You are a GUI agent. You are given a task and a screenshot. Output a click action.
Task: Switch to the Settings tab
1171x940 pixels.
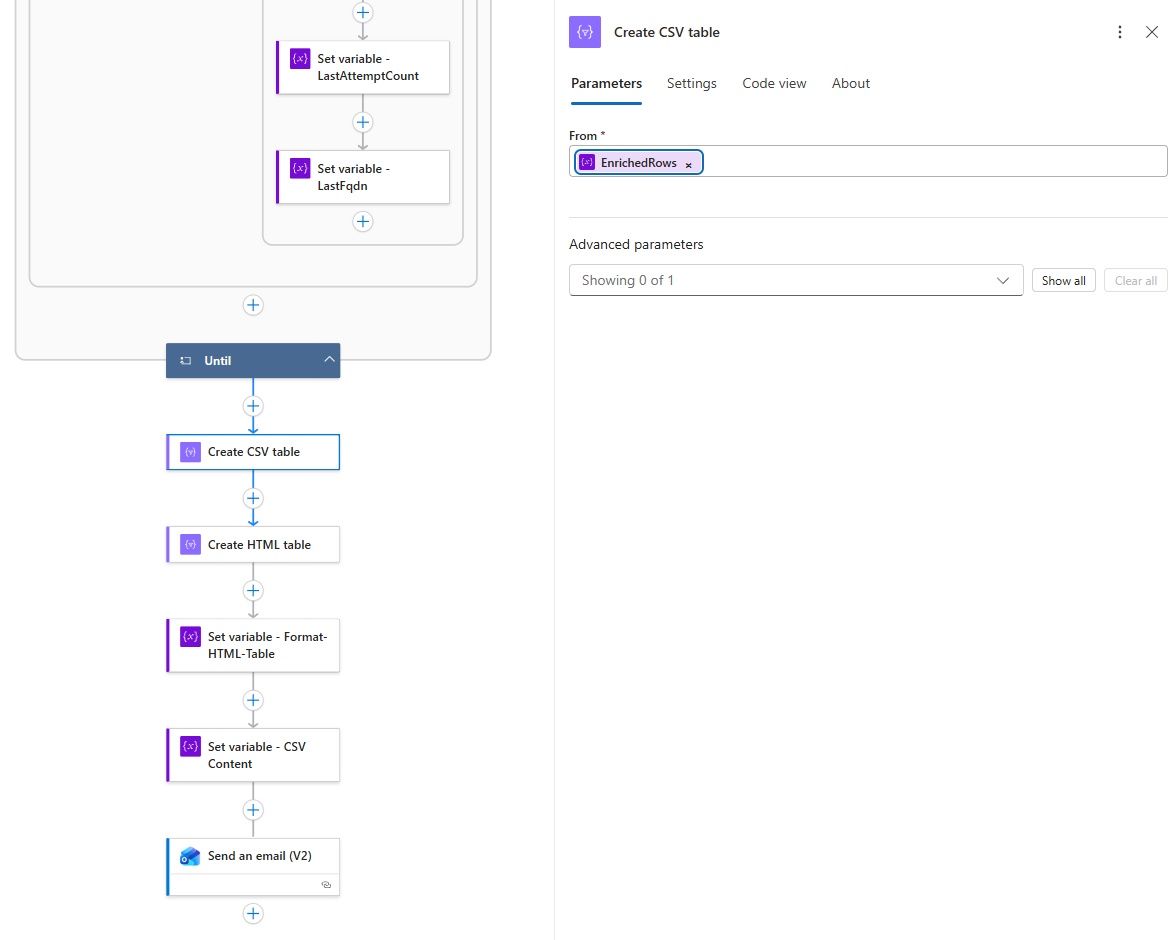pos(691,83)
